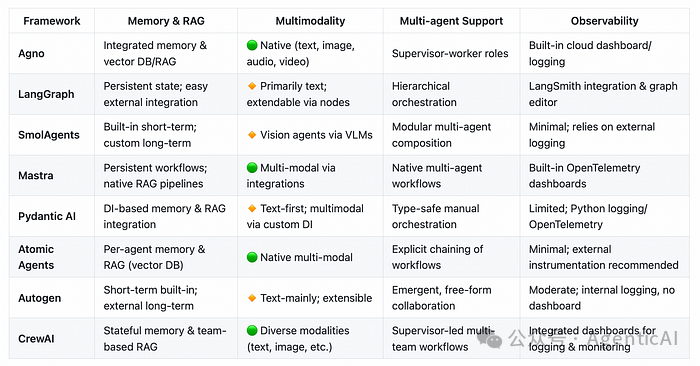Screen dimensions: 700x366
Task: Click the orange diamond icon in LangGraph row
Action: tap(252, 86)
